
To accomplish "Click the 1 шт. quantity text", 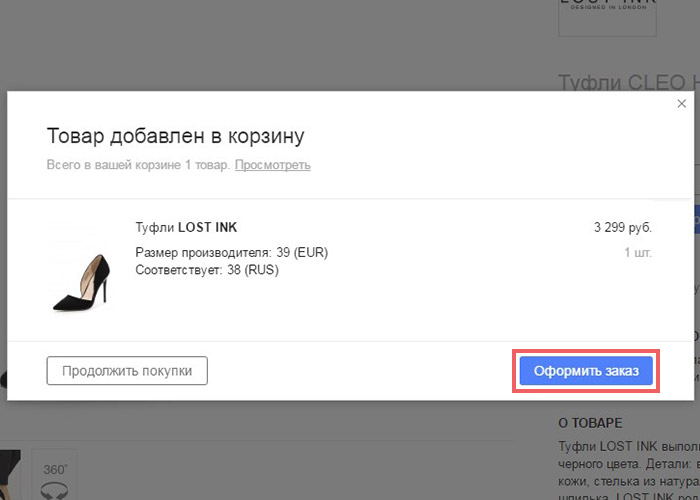I will tap(638, 253).
